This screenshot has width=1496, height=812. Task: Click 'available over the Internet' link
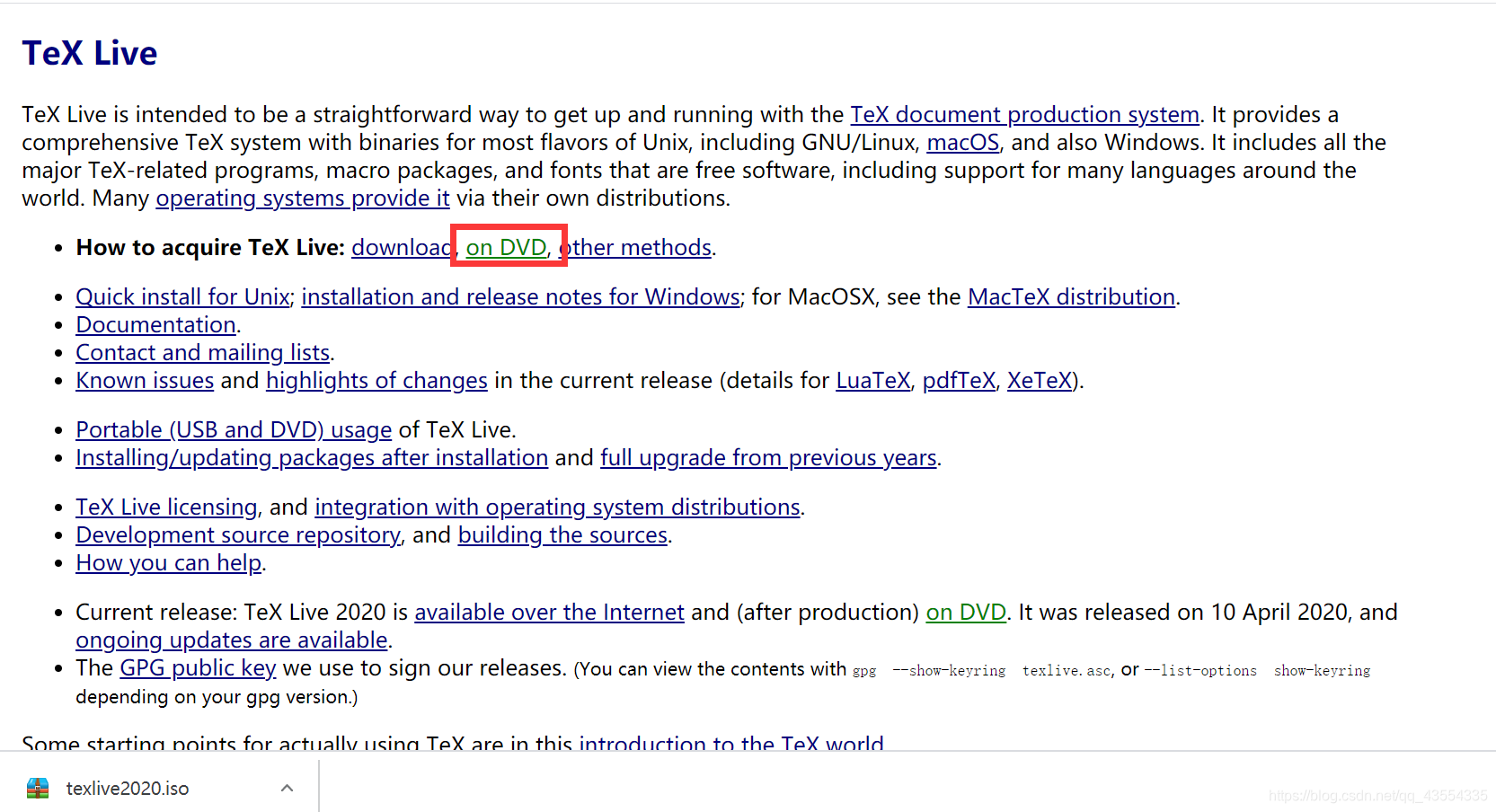[549, 613]
